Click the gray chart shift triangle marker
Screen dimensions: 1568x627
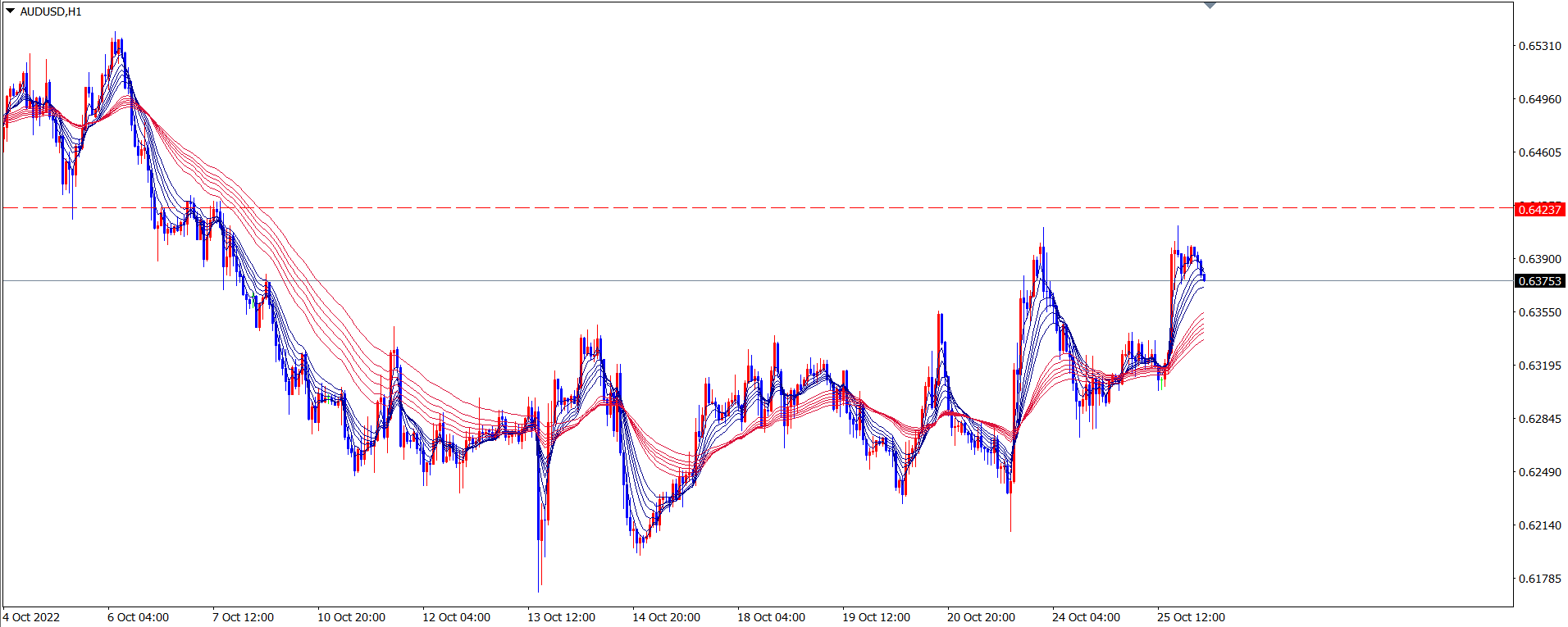[x=1210, y=6]
